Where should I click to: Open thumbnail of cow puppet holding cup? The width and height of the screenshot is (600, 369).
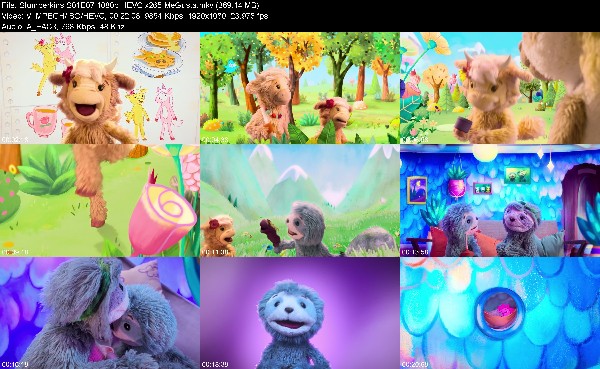500,88
